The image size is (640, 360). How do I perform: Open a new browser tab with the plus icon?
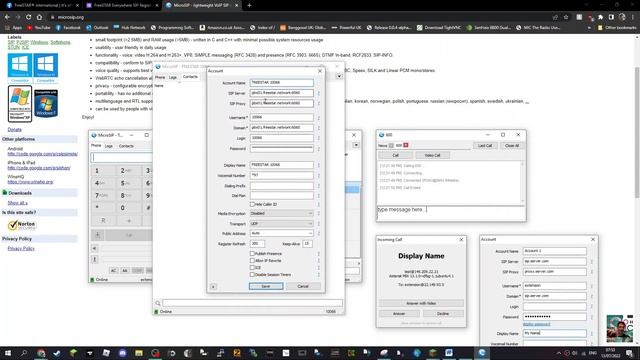249,5
